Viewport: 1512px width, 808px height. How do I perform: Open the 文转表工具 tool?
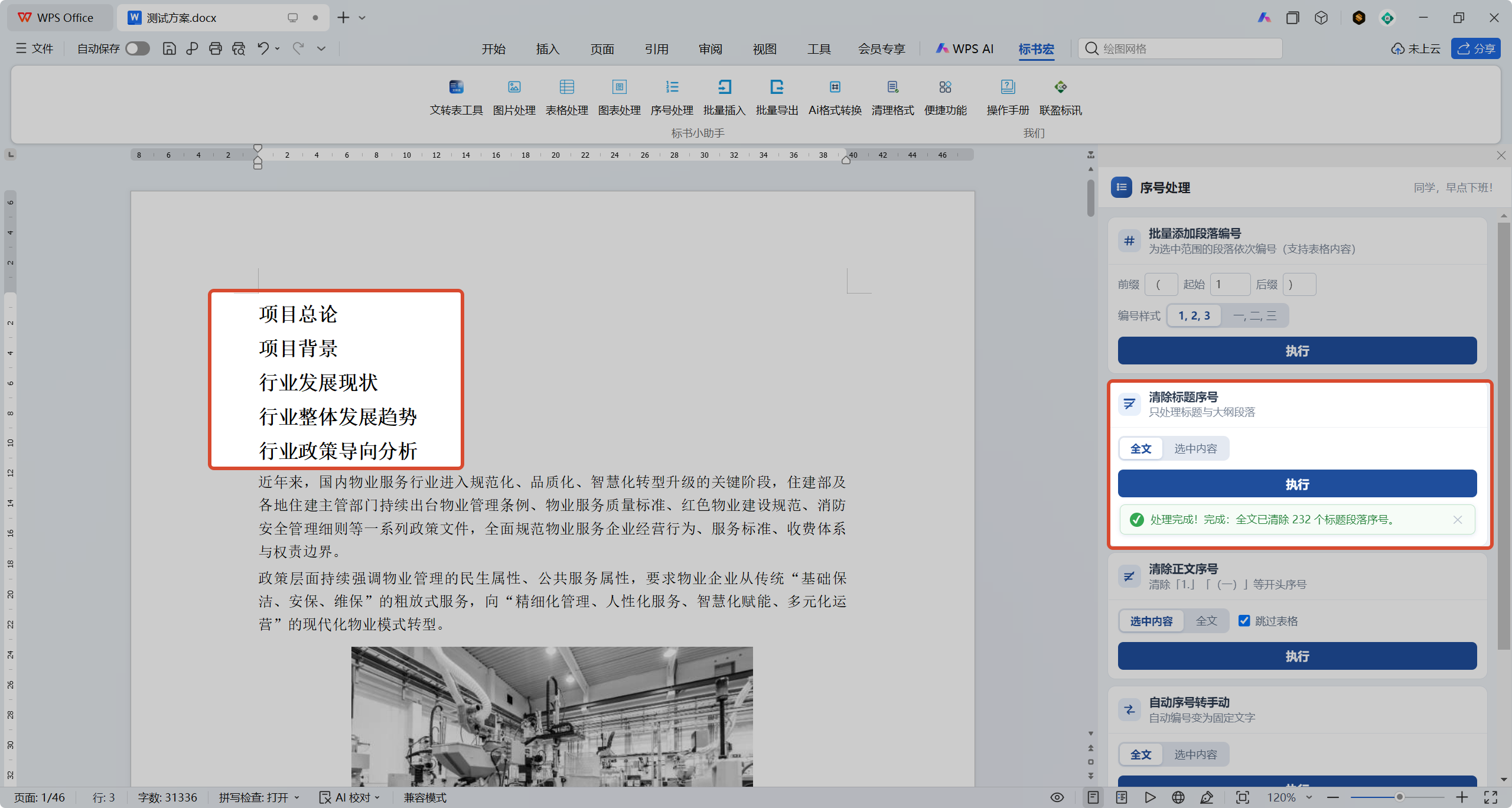pyautogui.click(x=456, y=97)
